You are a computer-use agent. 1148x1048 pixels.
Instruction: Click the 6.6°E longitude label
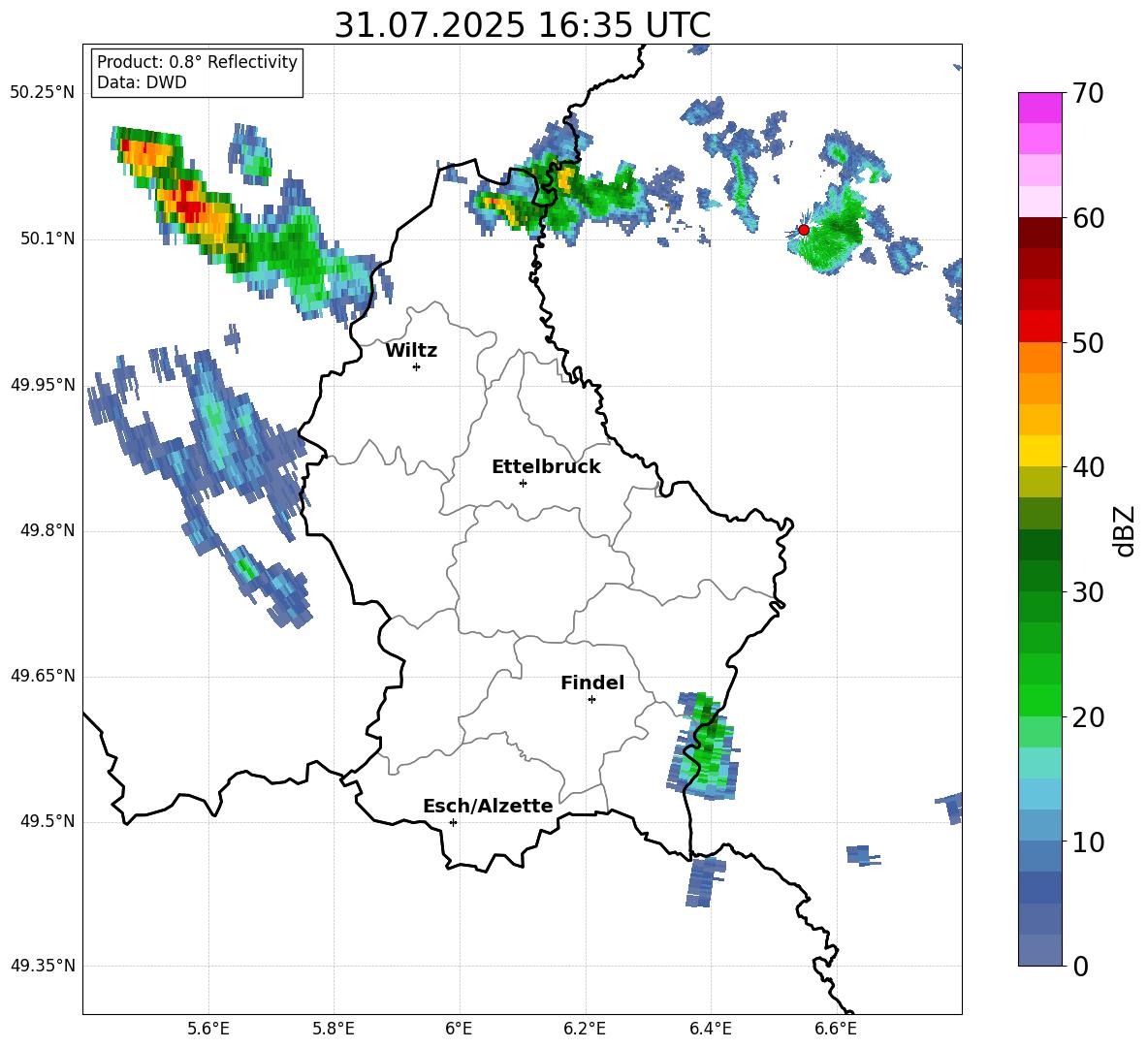pyautogui.click(x=836, y=1029)
